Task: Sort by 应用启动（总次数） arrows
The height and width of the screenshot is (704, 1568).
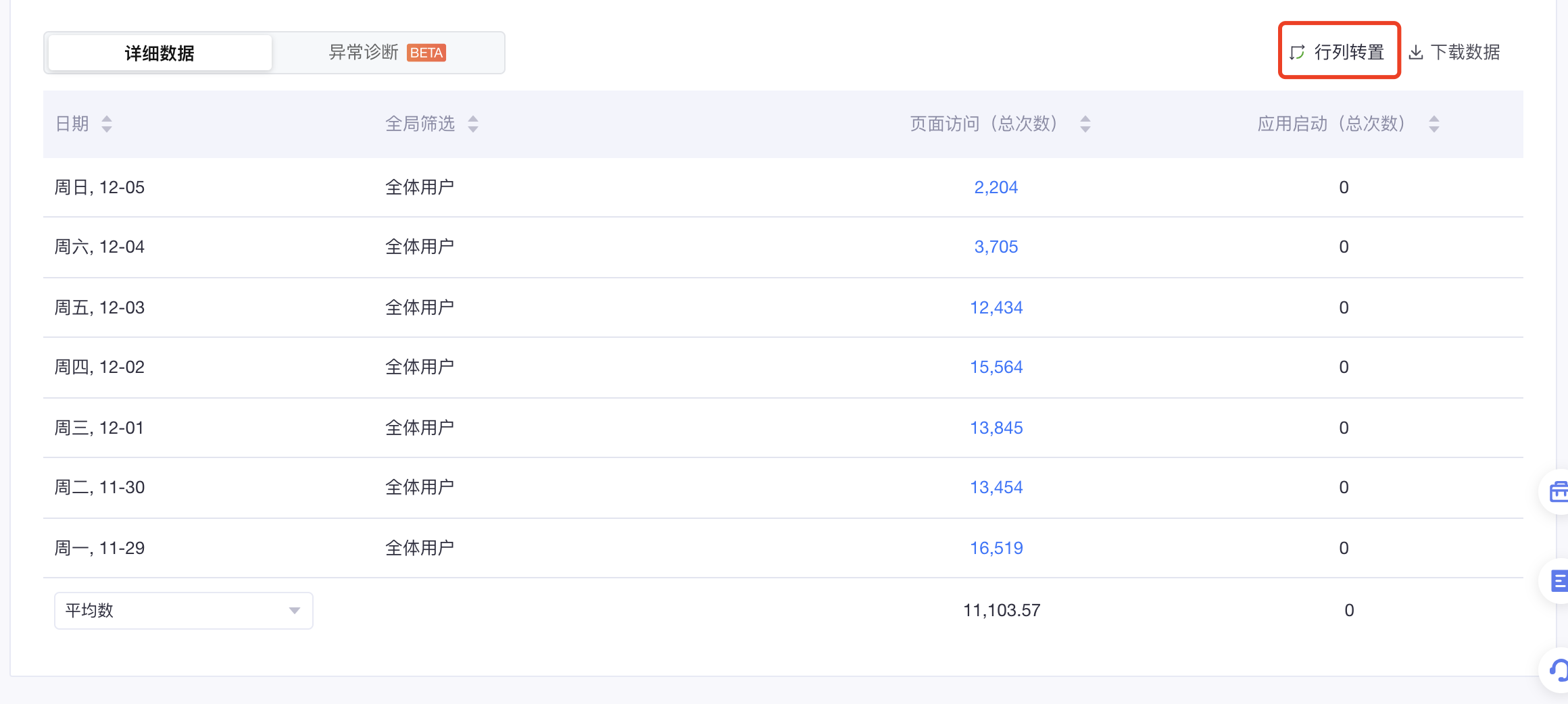Action: point(1434,124)
